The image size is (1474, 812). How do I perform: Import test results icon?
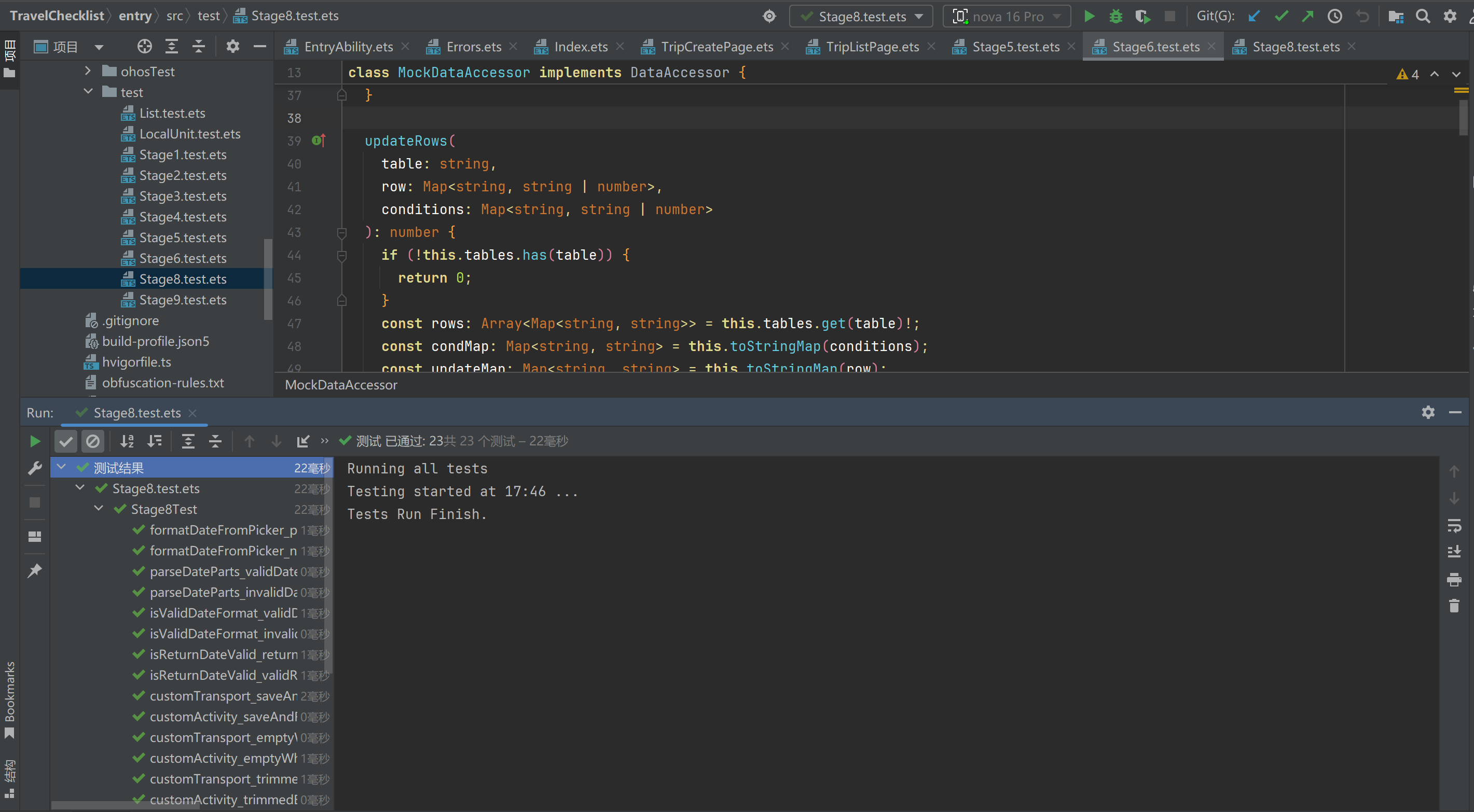click(x=302, y=441)
